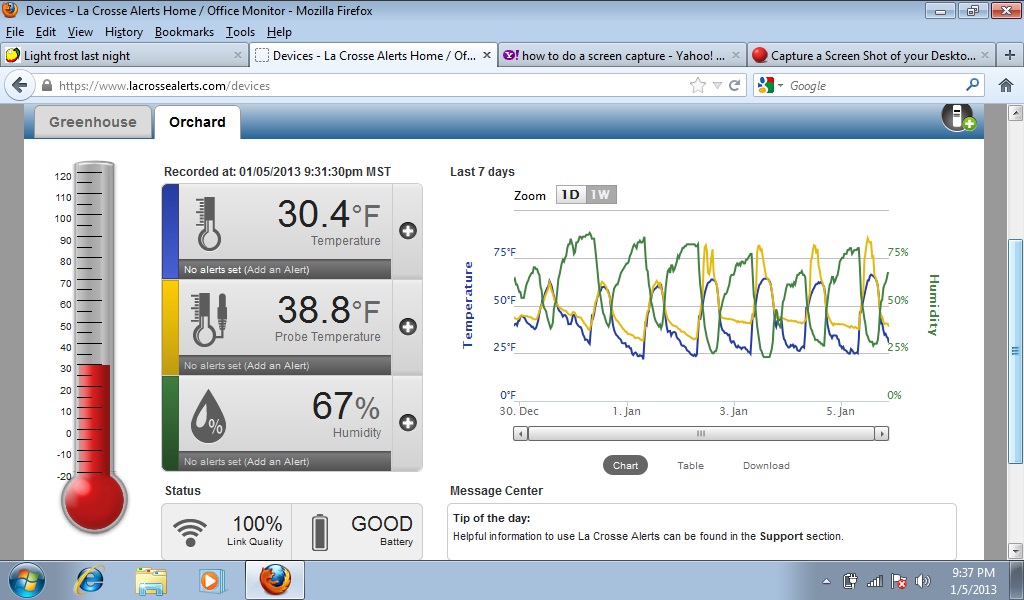
Task: Click chart range scroll right arrow
Action: click(882, 434)
